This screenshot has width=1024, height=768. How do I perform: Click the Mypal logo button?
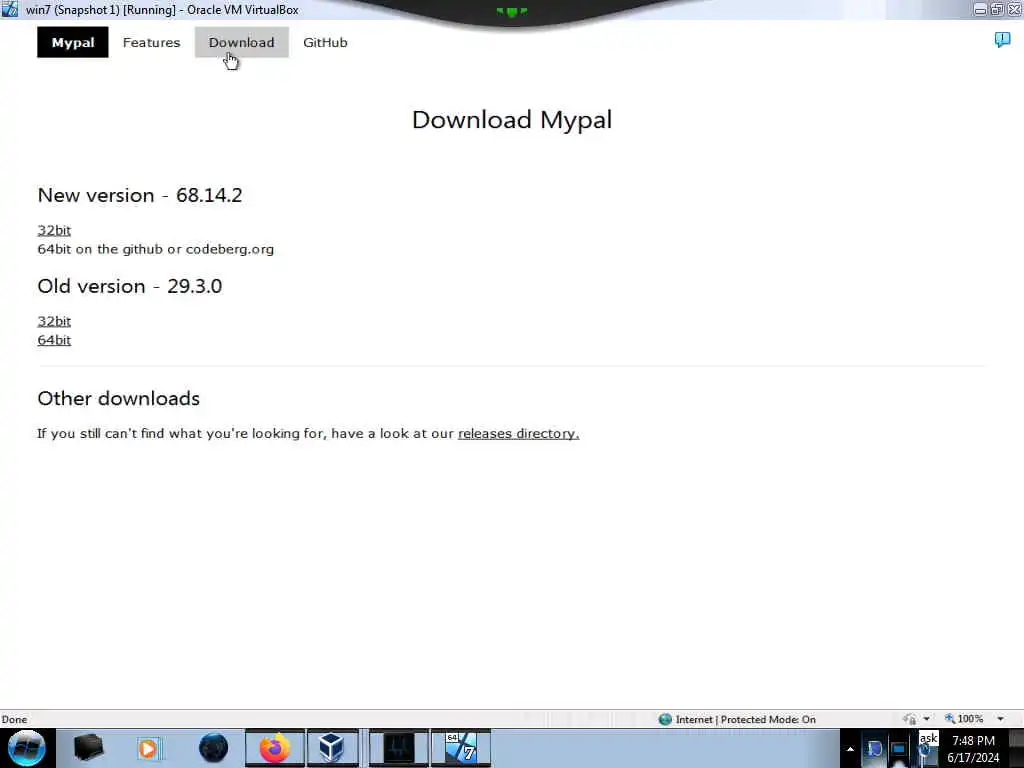(72, 42)
